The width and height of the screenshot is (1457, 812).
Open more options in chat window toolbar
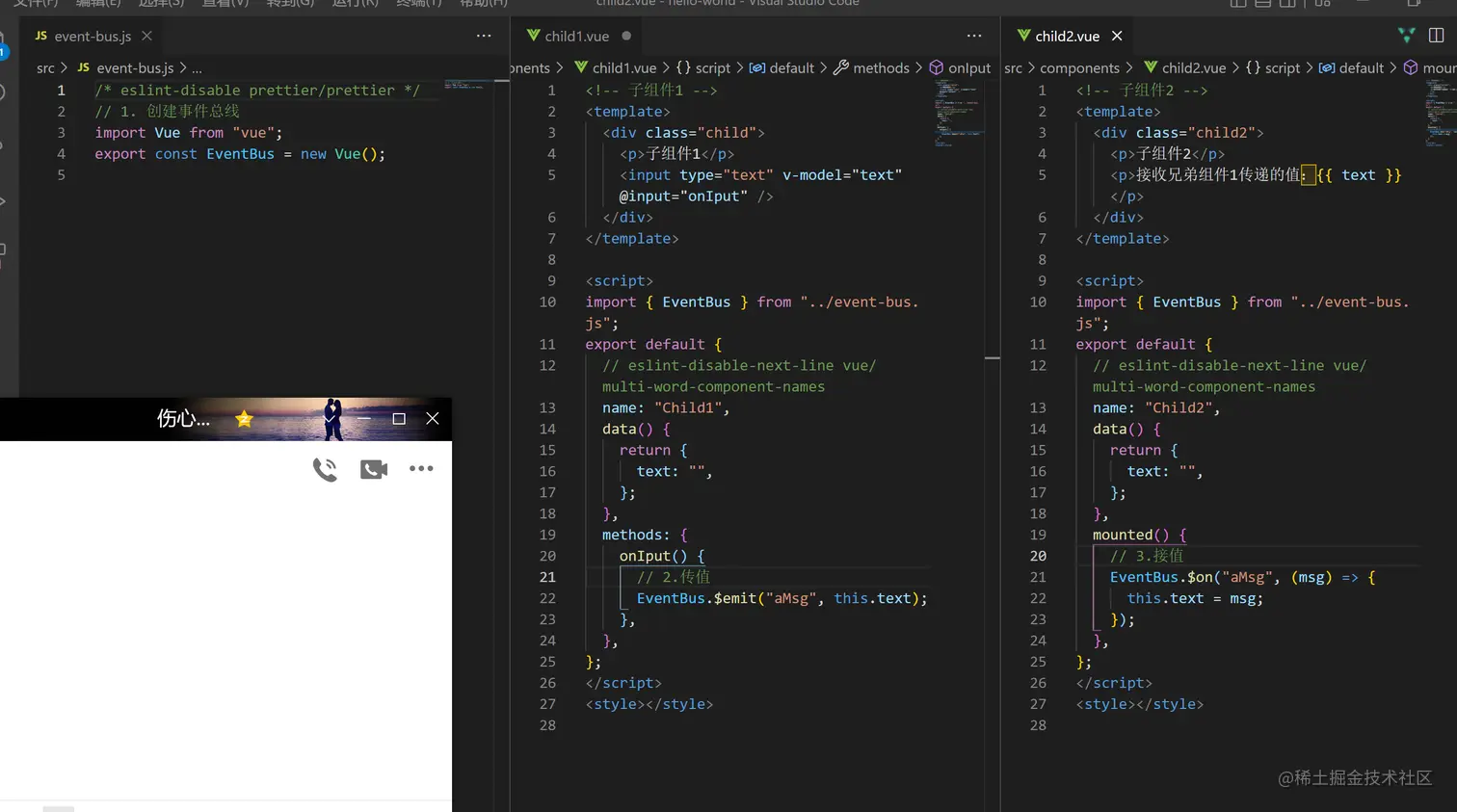click(421, 469)
